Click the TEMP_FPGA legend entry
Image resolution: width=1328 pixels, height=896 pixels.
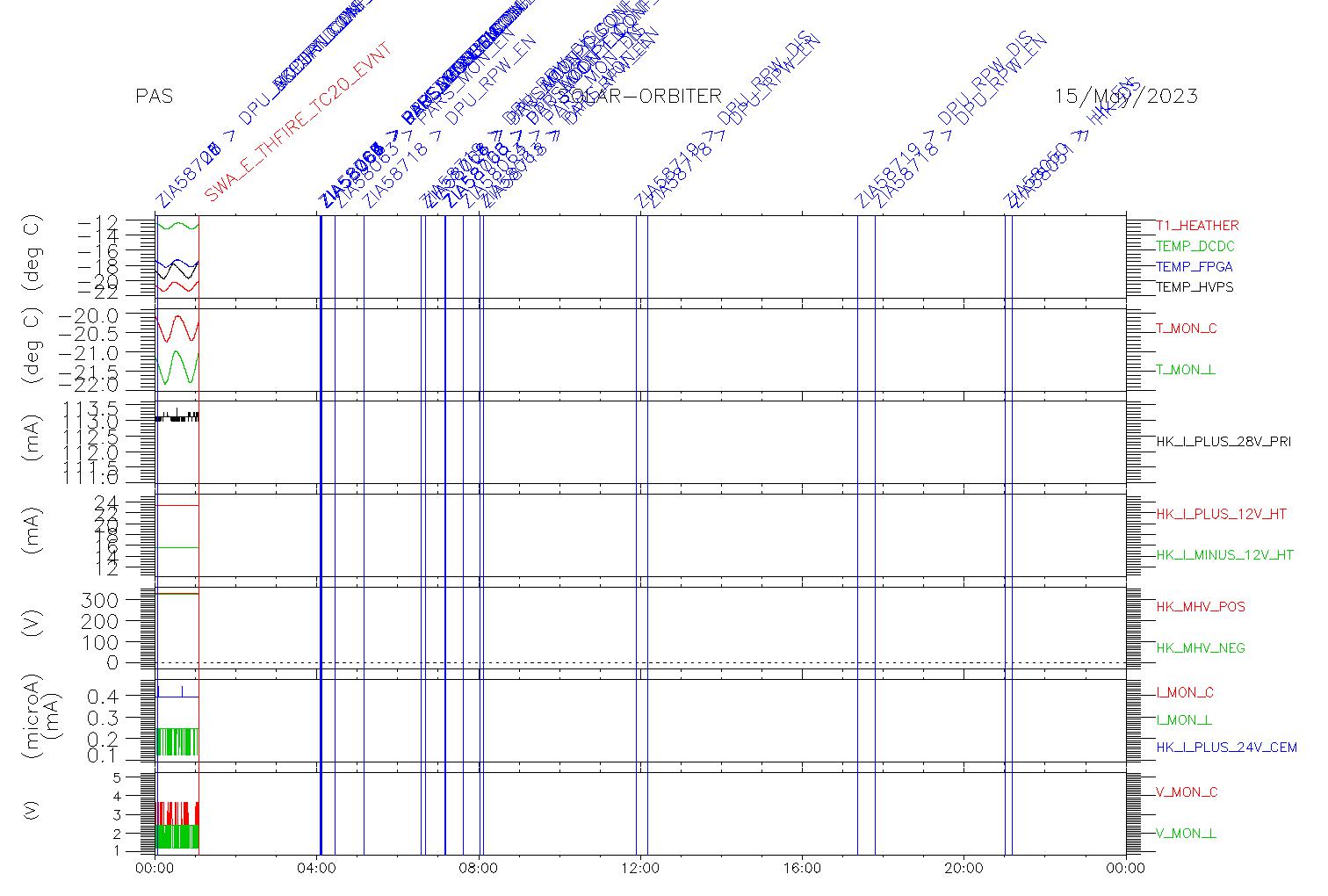(x=1194, y=267)
